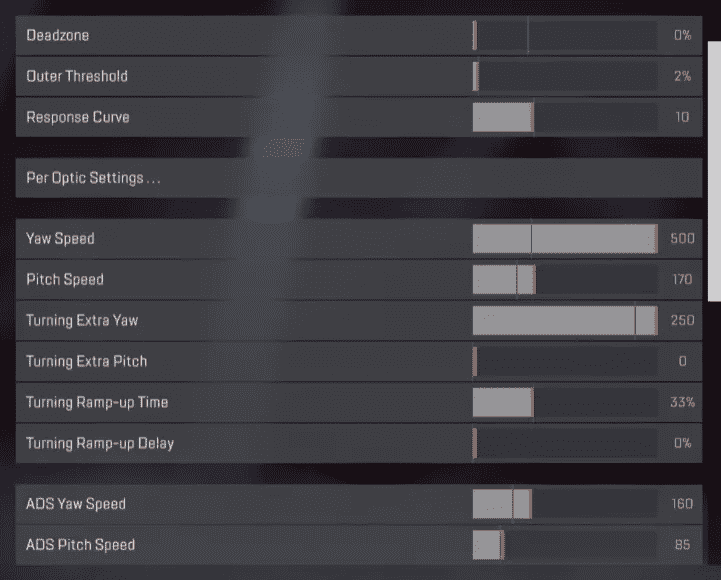Click the Turning Extra Yaw slider
Screen dimensions: 721x580
565,321
